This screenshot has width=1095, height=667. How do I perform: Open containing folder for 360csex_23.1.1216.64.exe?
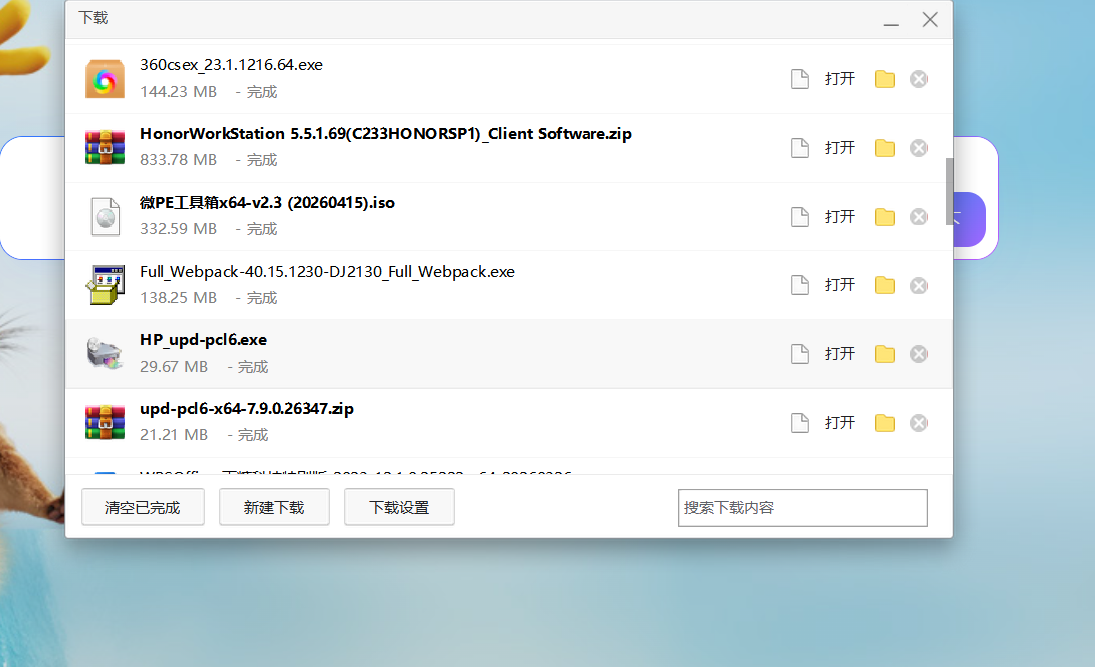coord(885,79)
